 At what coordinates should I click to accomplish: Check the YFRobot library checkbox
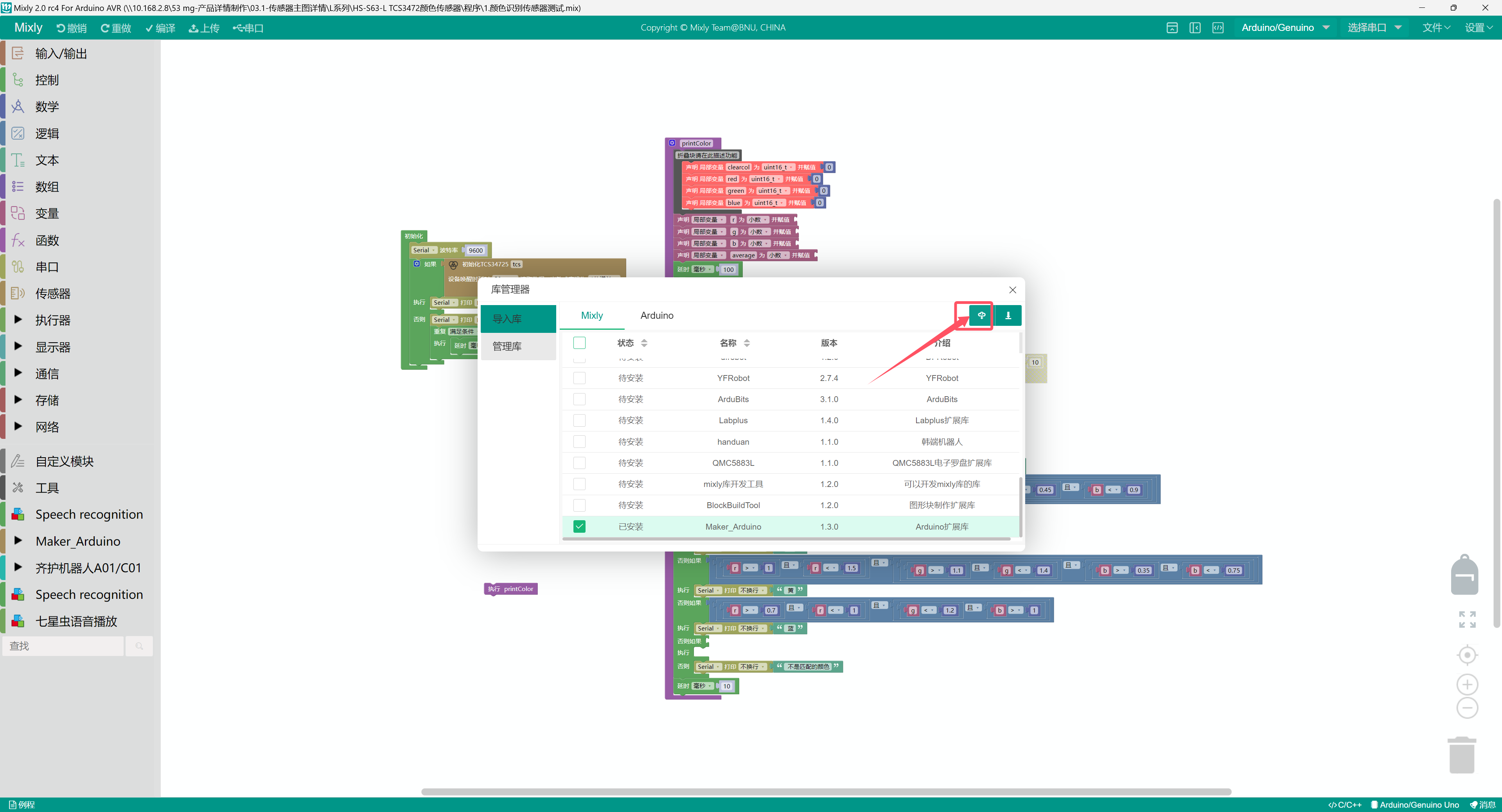tap(579, 378)
